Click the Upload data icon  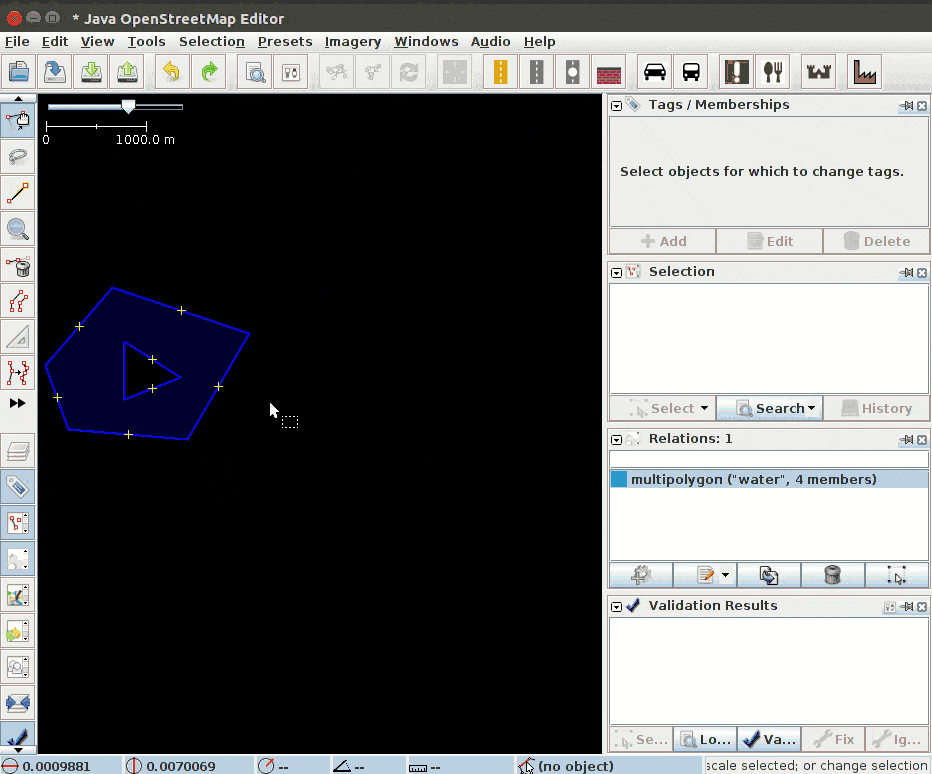pos(127,71)
